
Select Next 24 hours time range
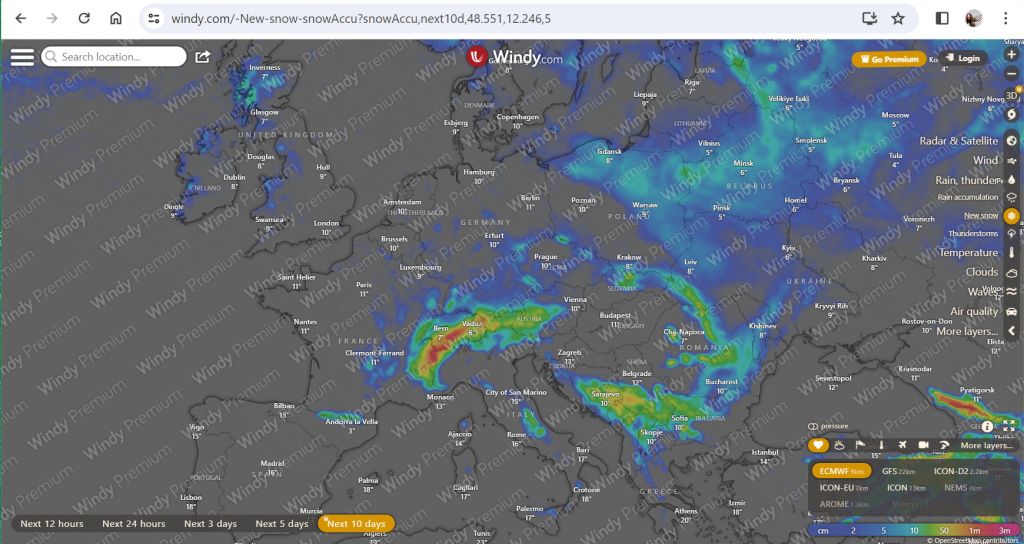coord(133,523)
